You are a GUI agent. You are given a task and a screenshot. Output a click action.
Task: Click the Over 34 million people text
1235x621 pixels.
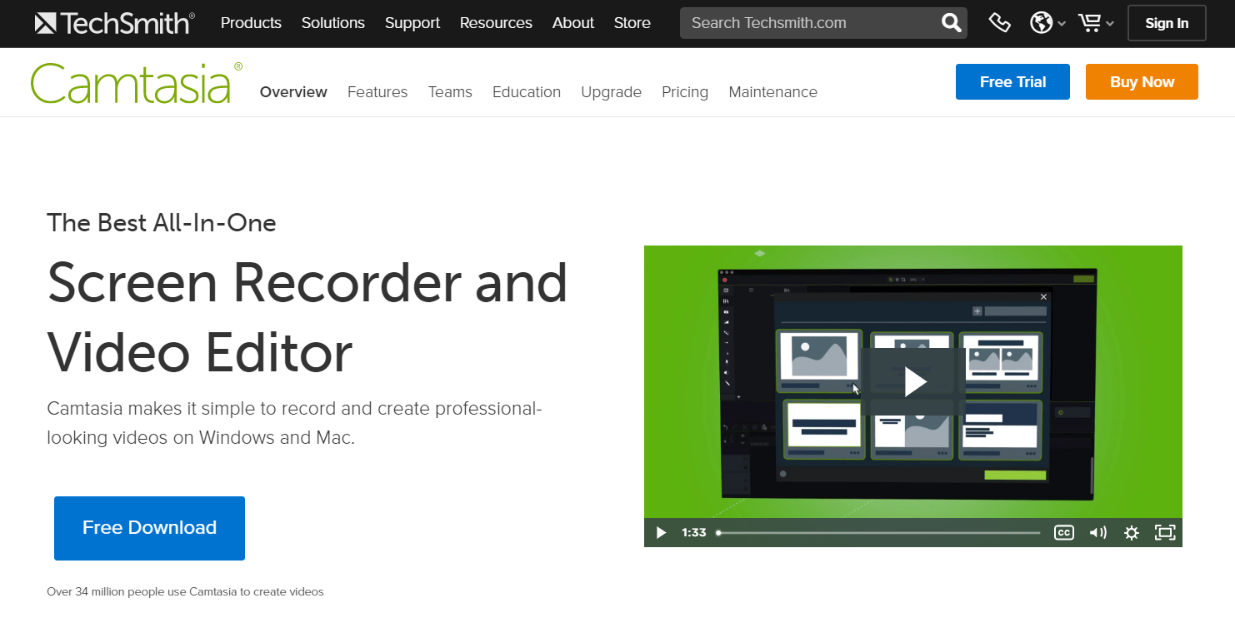(x=185, y=592)
